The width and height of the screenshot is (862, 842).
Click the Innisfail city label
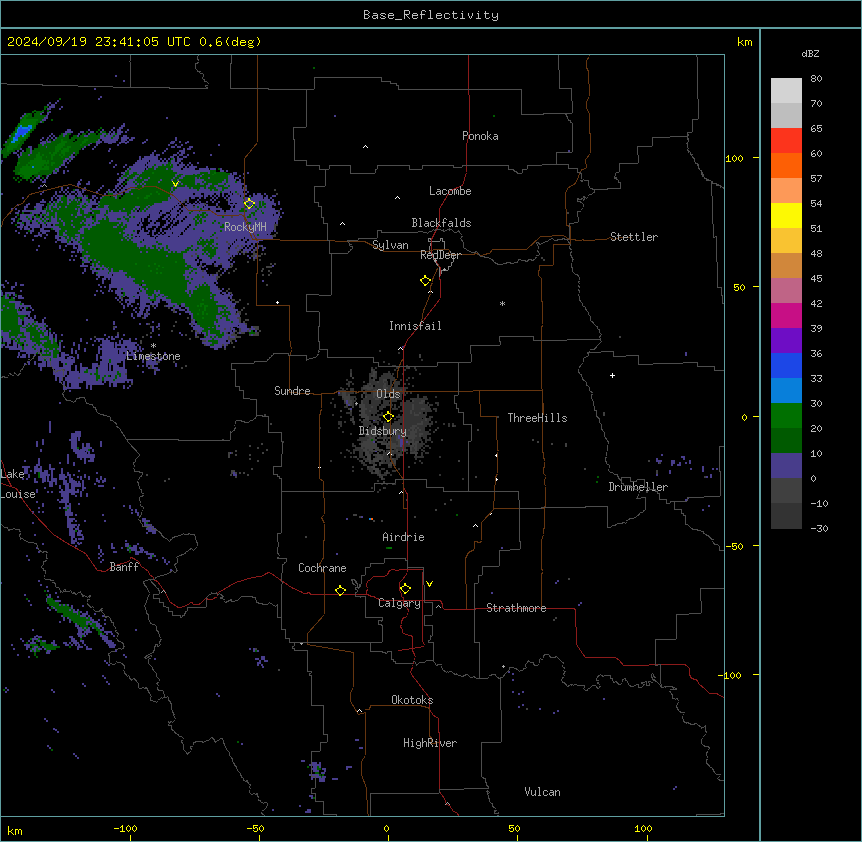[415, 326]
